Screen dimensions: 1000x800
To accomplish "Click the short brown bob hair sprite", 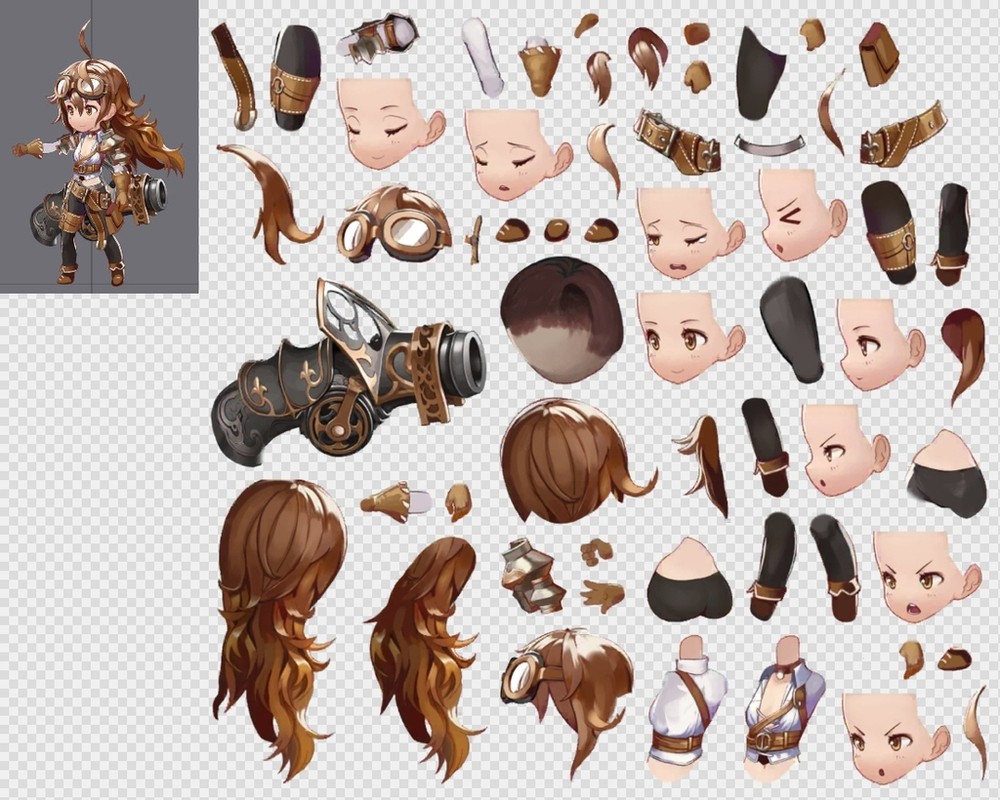I will tap(568, 462).
